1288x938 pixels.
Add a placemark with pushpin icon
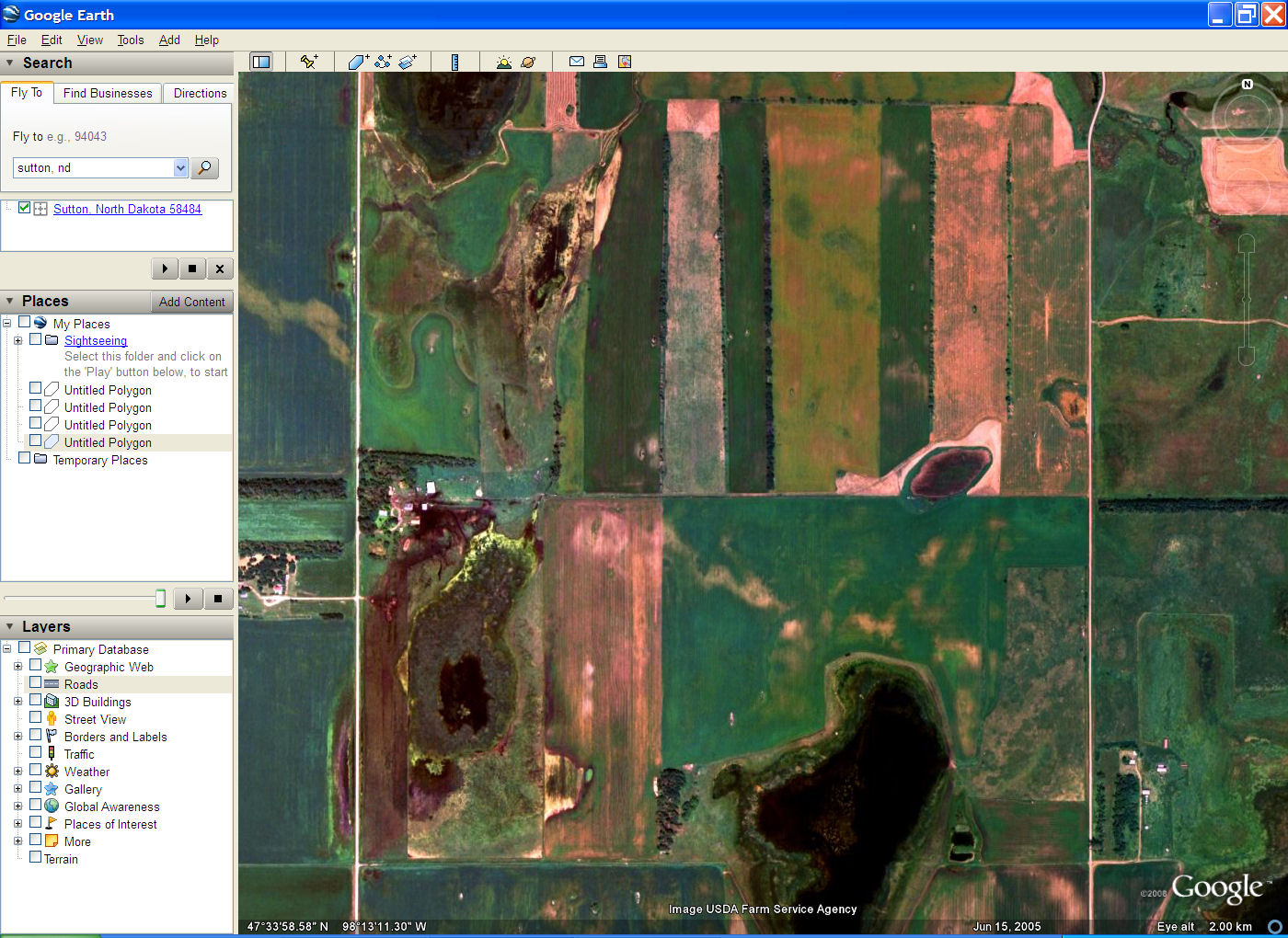tap(309, 62)
